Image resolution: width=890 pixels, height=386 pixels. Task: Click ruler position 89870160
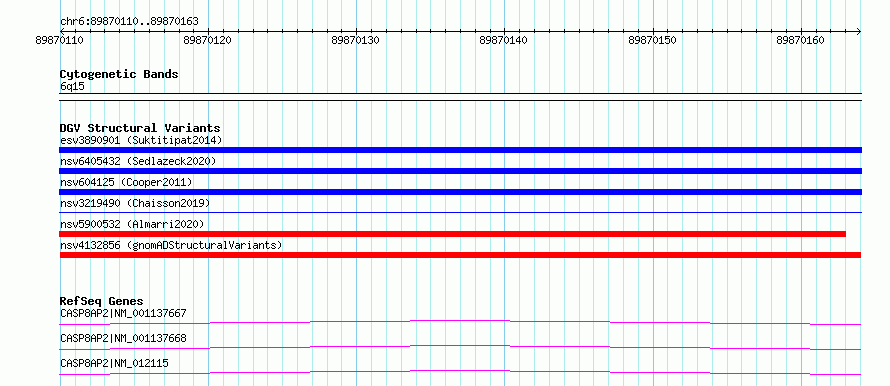tap(800, 40)
